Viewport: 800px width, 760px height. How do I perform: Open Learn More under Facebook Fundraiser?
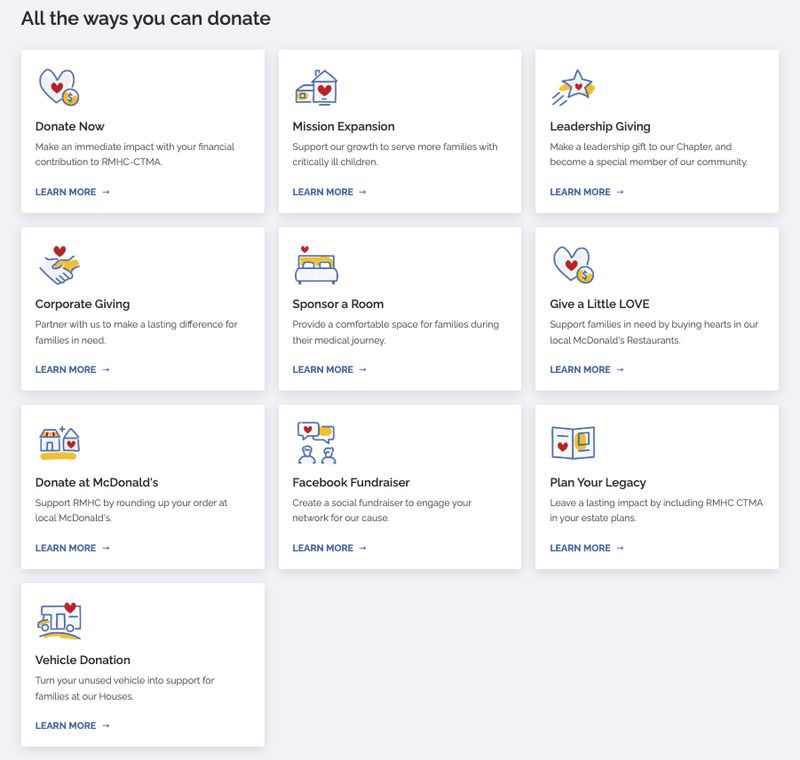tap(324, 547)
